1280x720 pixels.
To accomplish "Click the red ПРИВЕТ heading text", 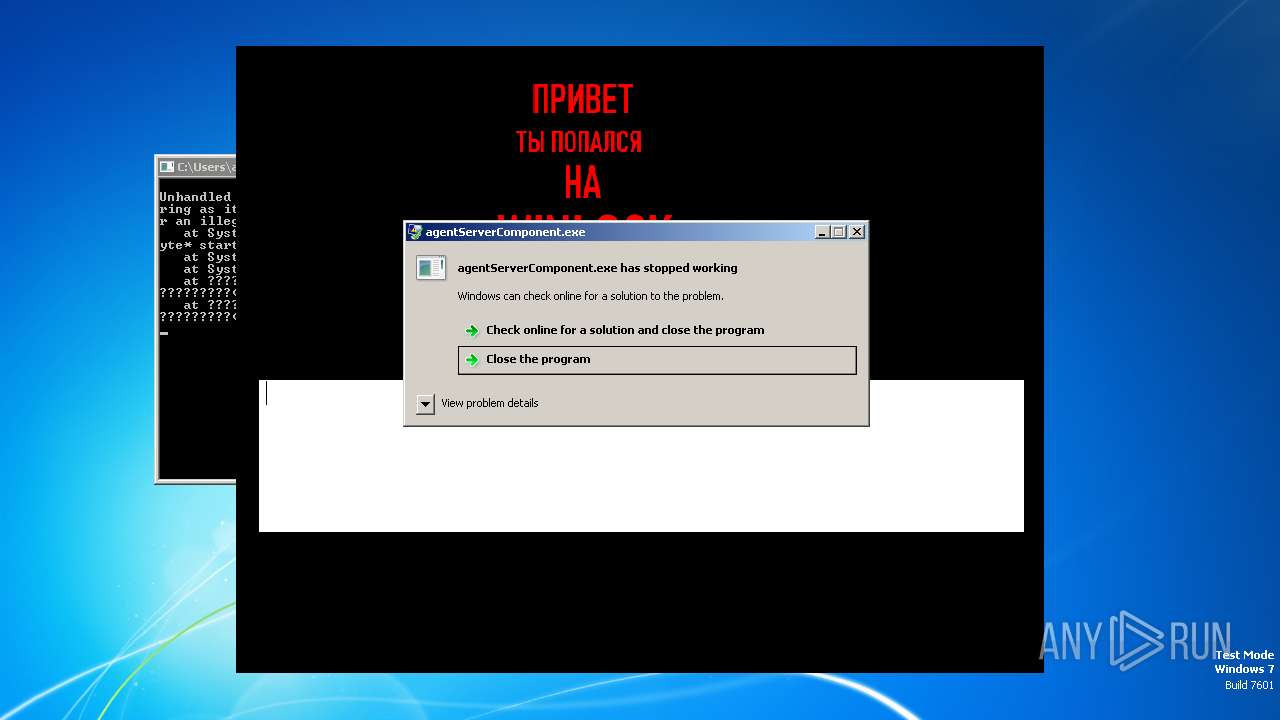I will coord(582,100).
